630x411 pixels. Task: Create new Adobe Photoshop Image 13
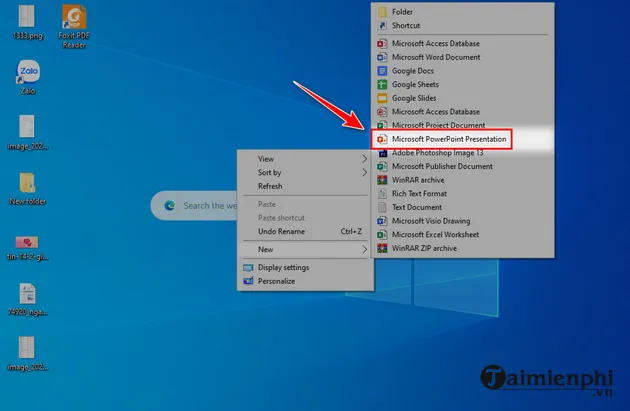pyautogui.click(x=463, y=153)
